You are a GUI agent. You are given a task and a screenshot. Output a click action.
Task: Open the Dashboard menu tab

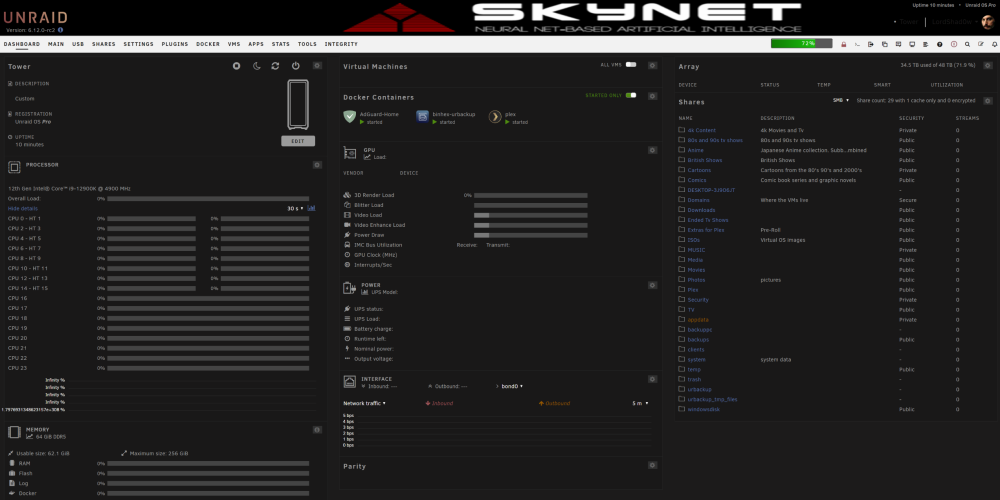(22, 45)
